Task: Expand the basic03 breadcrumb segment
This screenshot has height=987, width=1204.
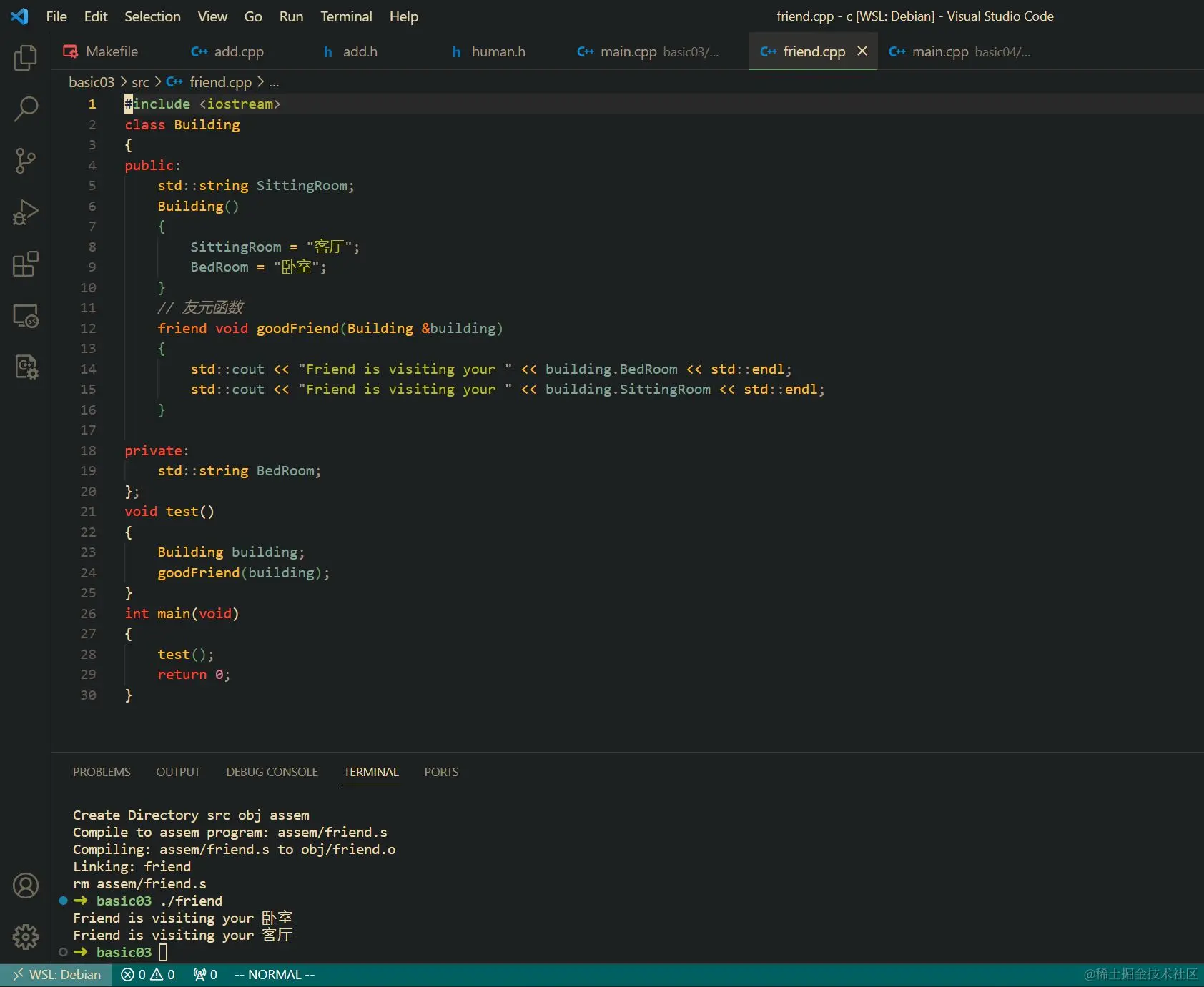Action: pyautogui.click(x=92, y=83)
